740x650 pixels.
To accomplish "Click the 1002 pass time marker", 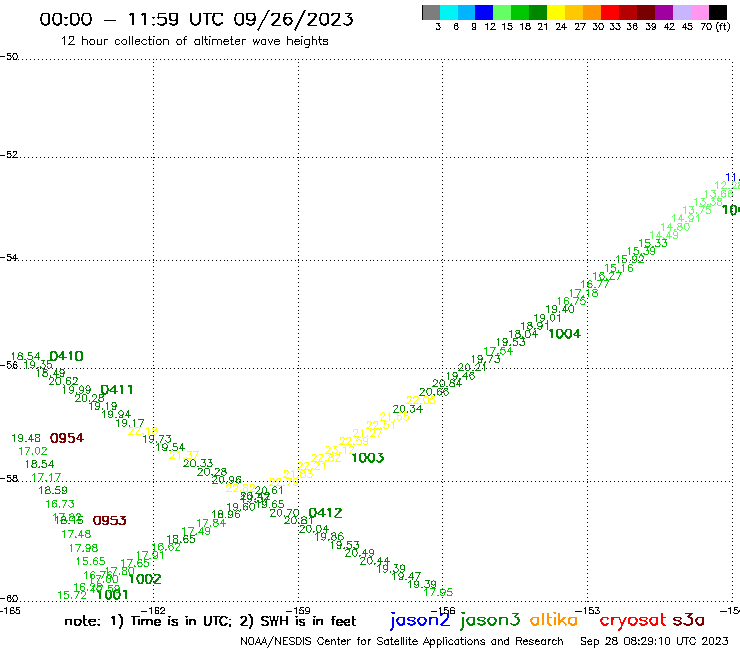I will click(x=145, y=579).
